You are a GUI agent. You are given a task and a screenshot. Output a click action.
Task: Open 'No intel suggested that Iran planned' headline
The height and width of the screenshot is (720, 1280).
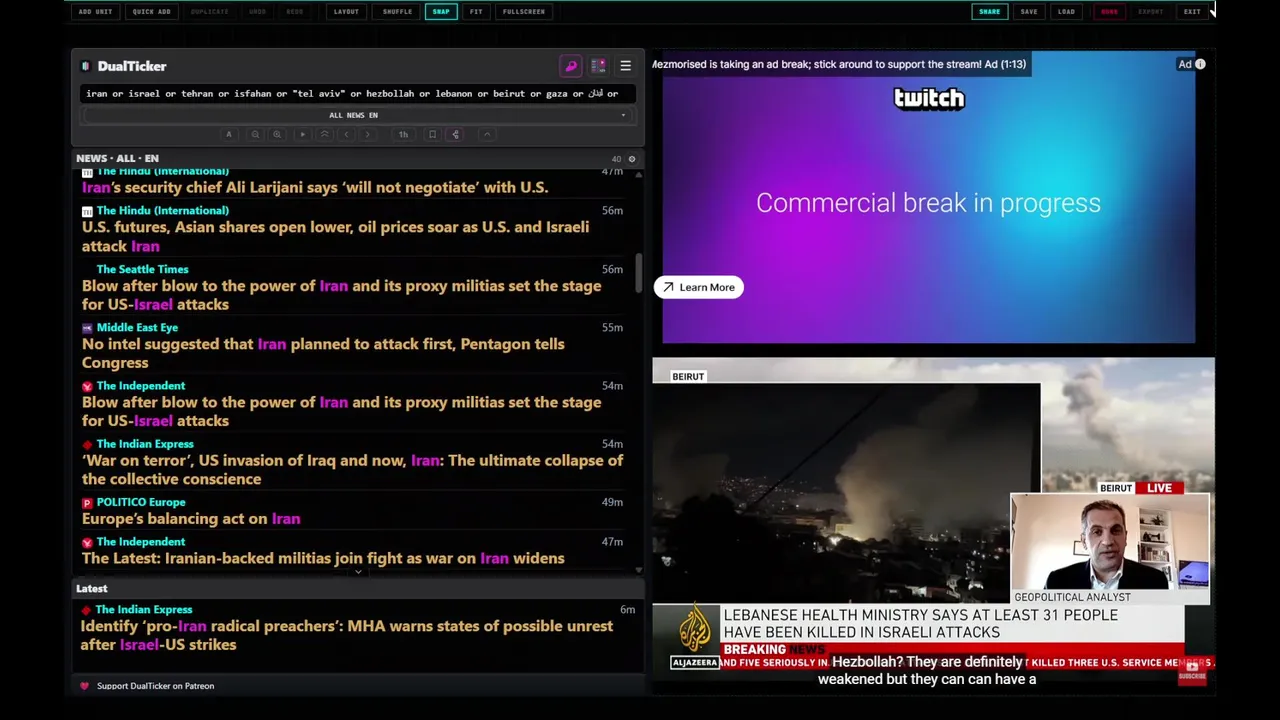pos(323,353)
